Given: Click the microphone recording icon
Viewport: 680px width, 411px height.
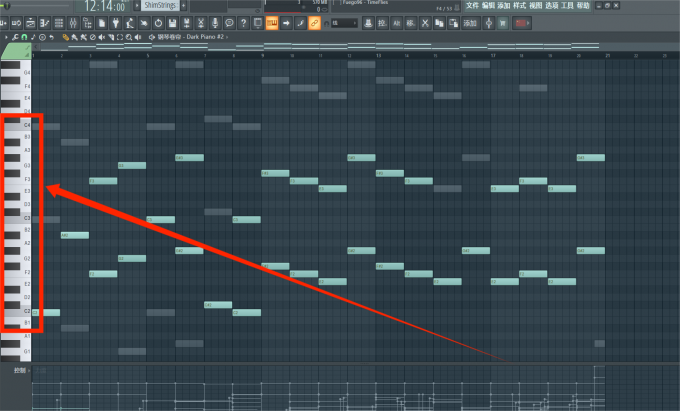Looking at the screenshot, I should pos(215,23).
